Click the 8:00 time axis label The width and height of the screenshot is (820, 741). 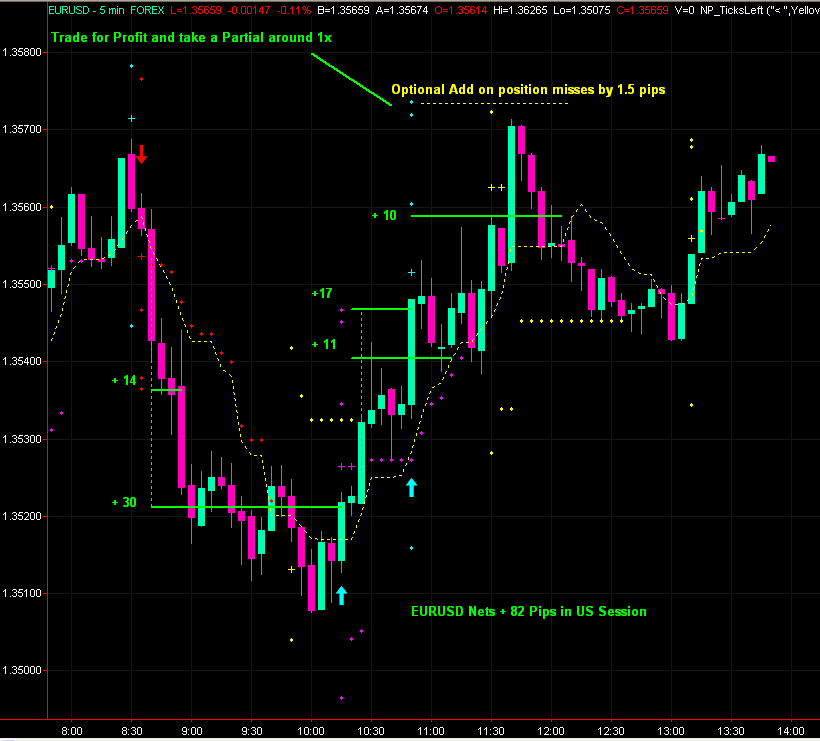pos(72,731)
